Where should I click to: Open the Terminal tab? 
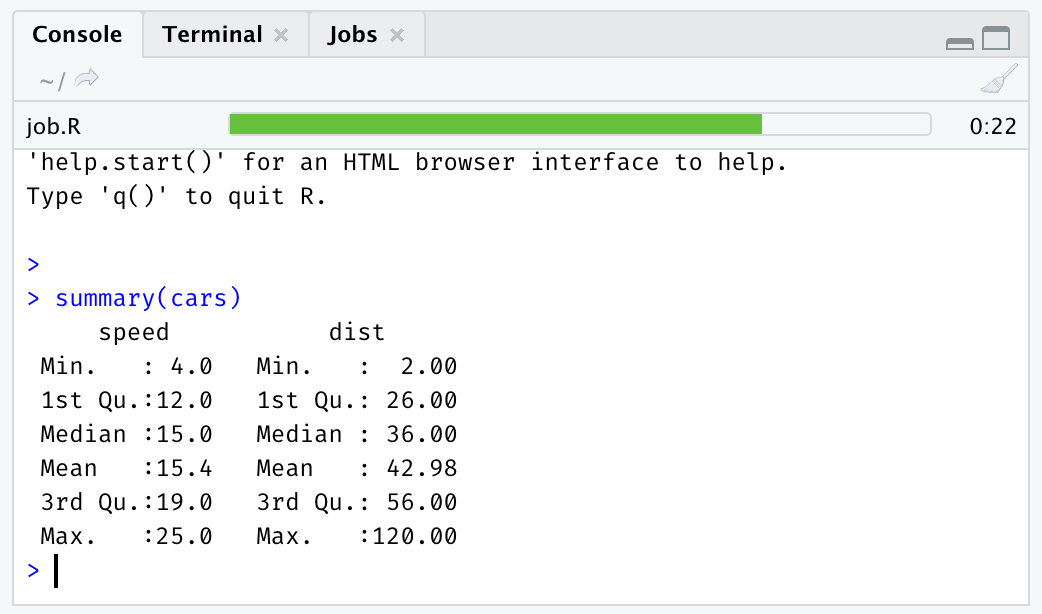click(x=212, y=35)
